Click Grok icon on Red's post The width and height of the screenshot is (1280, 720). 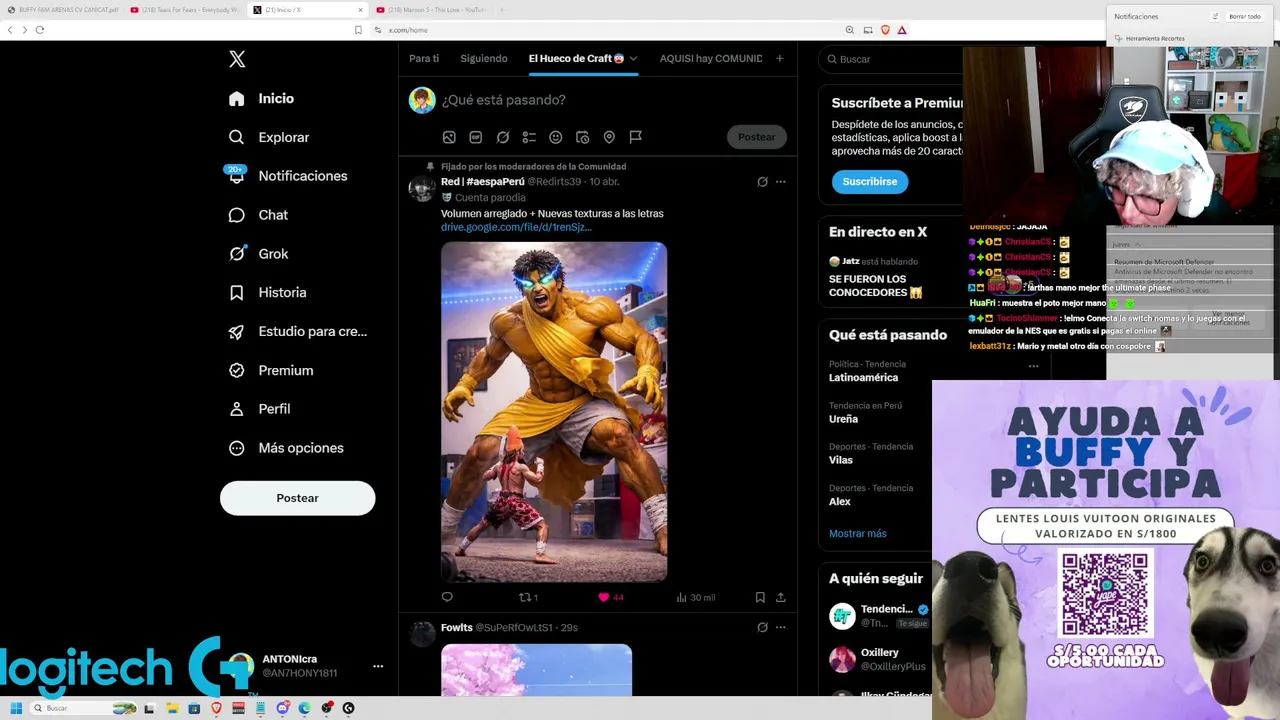coord(762,182)
